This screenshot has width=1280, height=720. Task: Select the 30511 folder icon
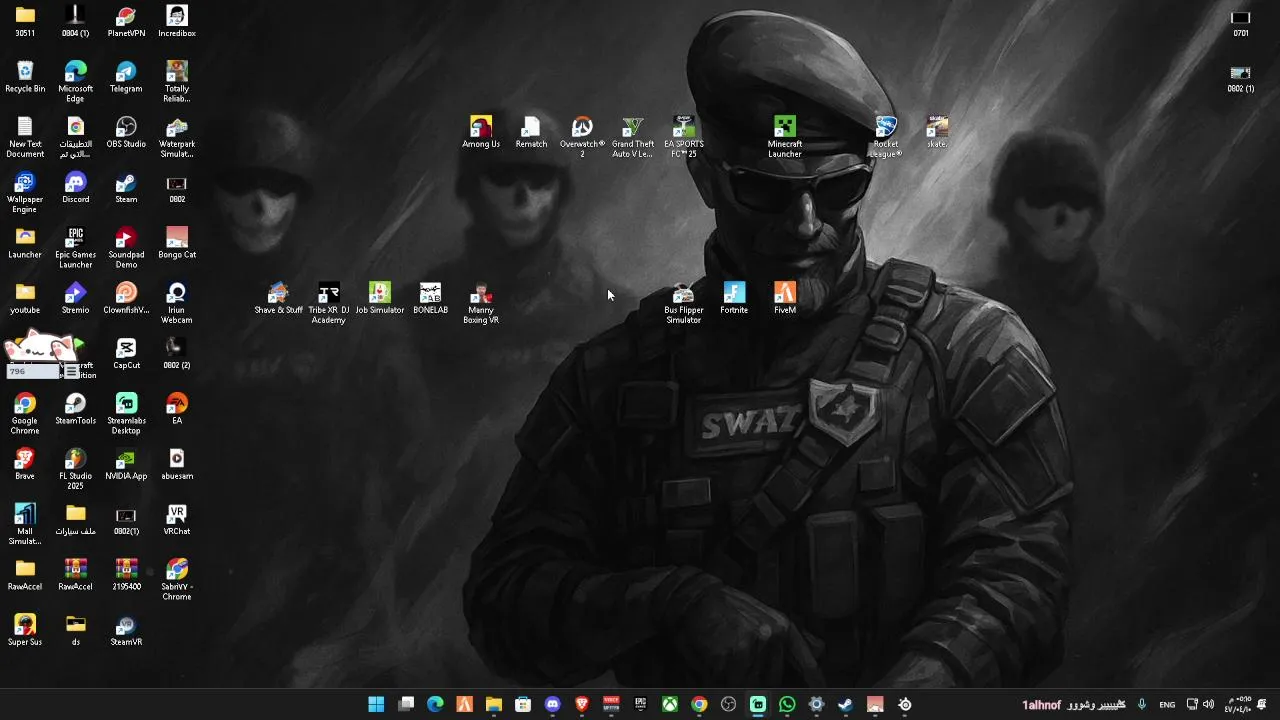[25, 21]
